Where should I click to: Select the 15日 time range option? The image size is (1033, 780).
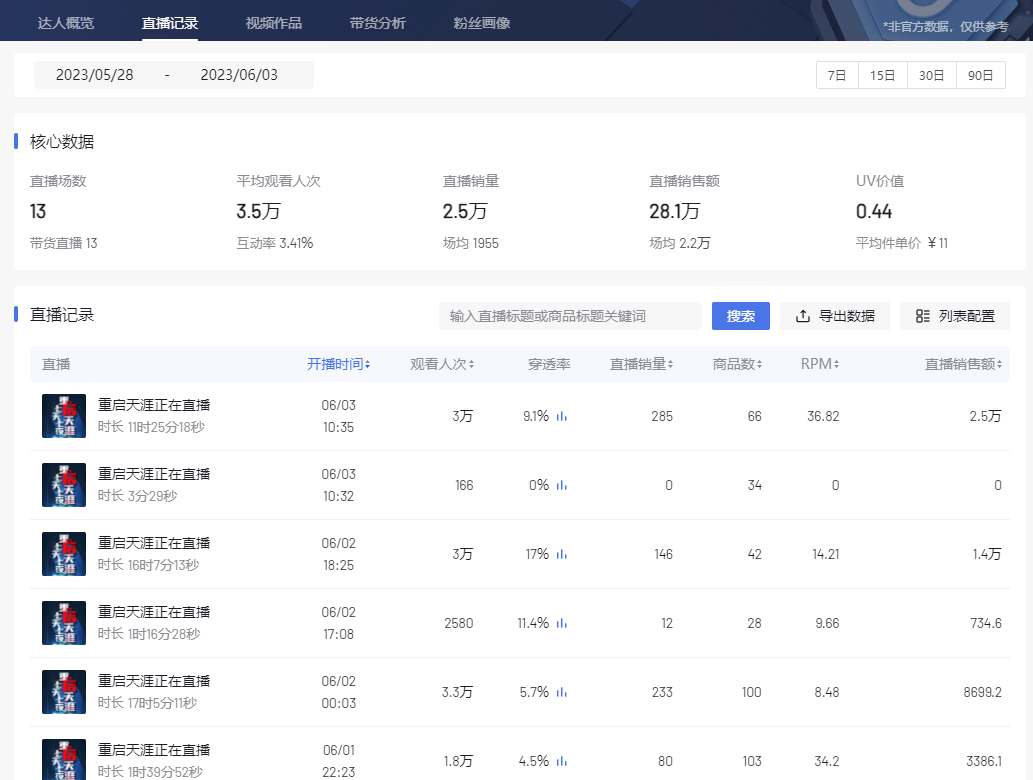coord(882,75)
